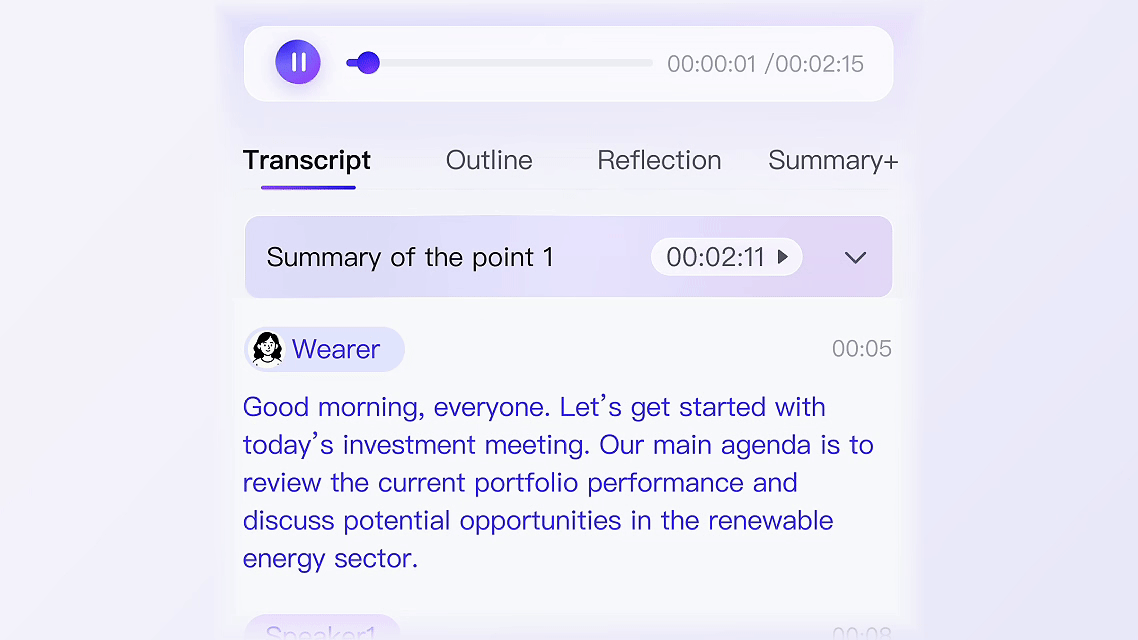Seek along the audio progress track
This screenshot has height=640, width=1138.
[x=499, y=63]
